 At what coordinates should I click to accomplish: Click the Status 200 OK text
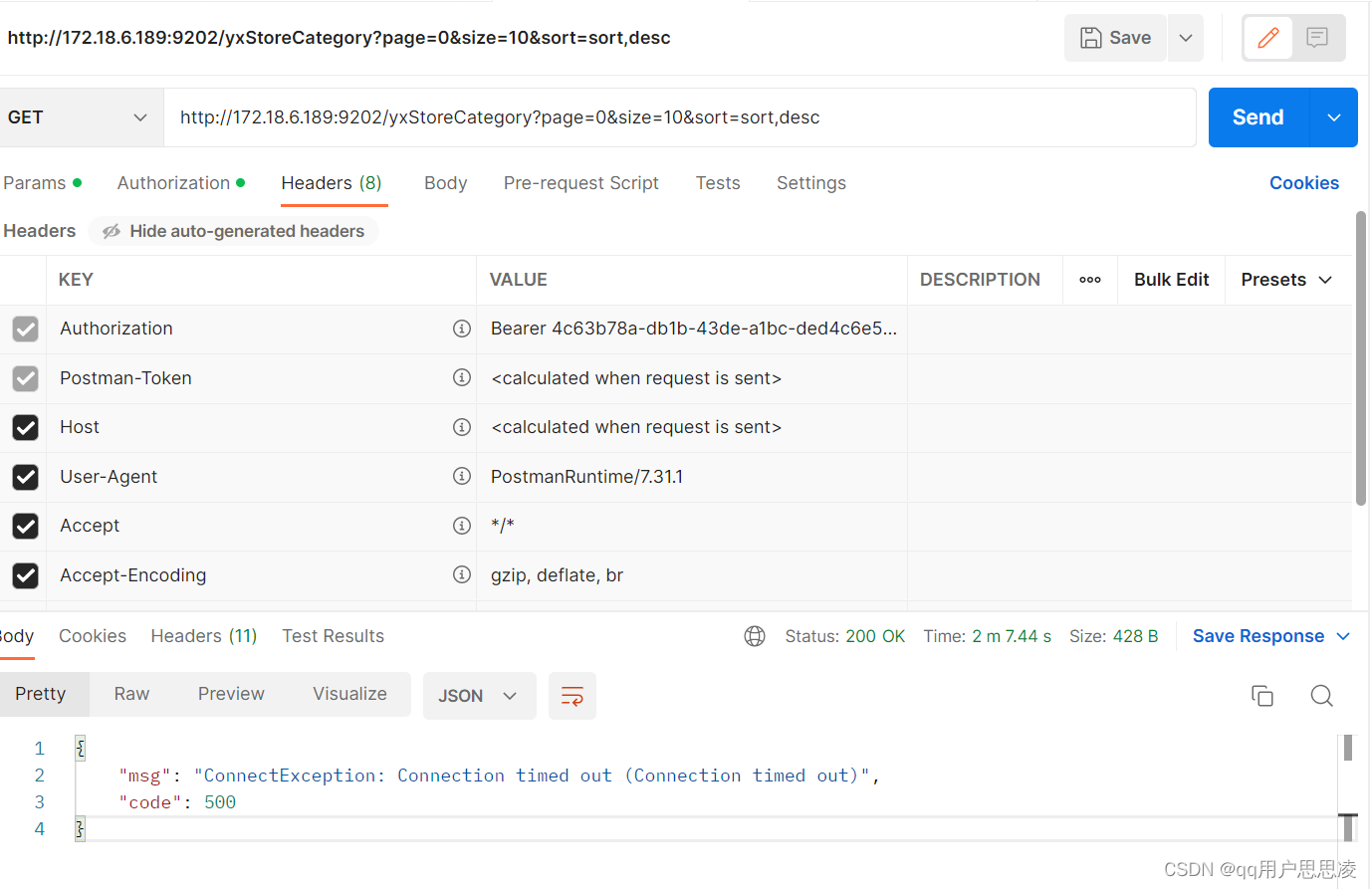845,636
